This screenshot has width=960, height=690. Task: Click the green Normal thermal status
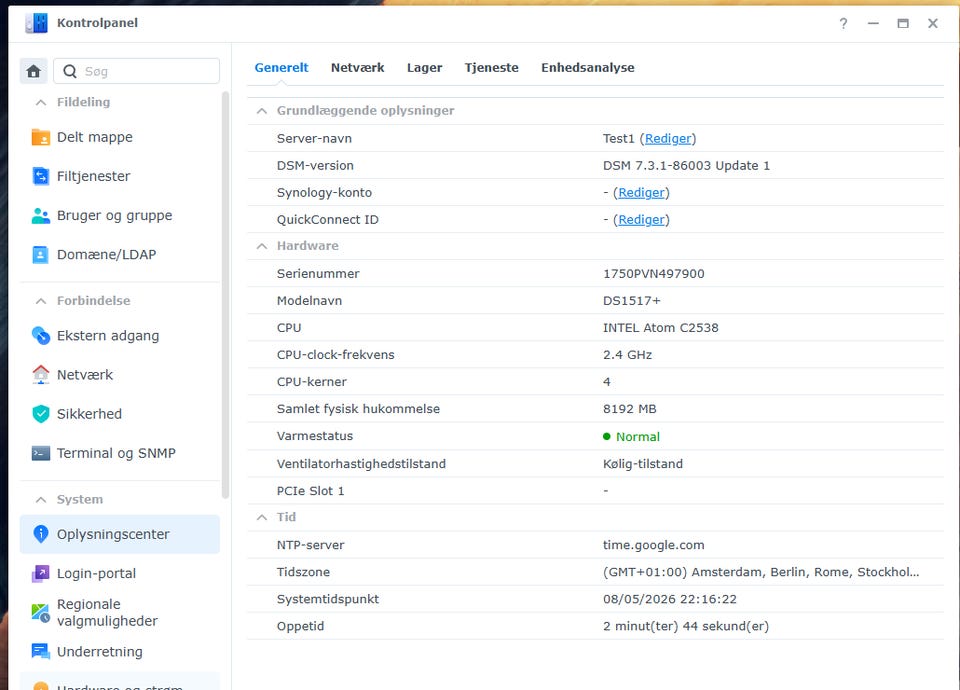(x=631, y=437)
